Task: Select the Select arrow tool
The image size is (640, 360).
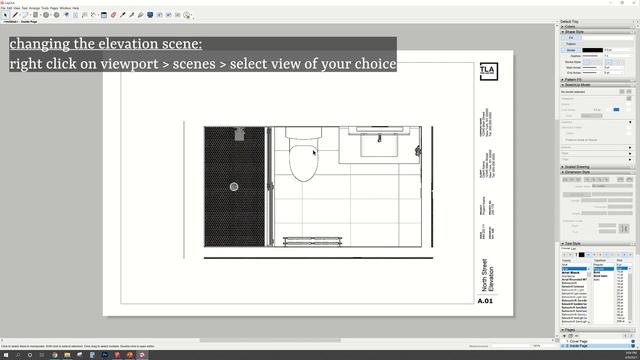Action: [x=5, y=15]
